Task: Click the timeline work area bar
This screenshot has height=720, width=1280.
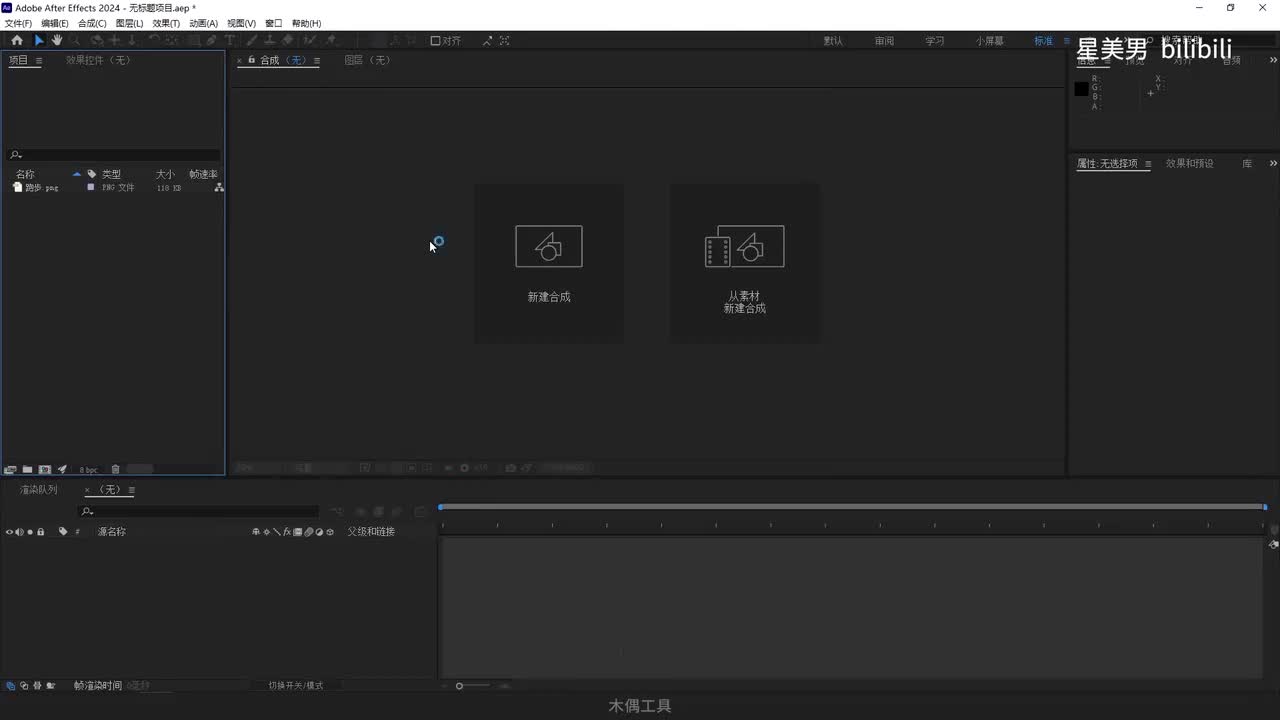Action: pos(853,507)
